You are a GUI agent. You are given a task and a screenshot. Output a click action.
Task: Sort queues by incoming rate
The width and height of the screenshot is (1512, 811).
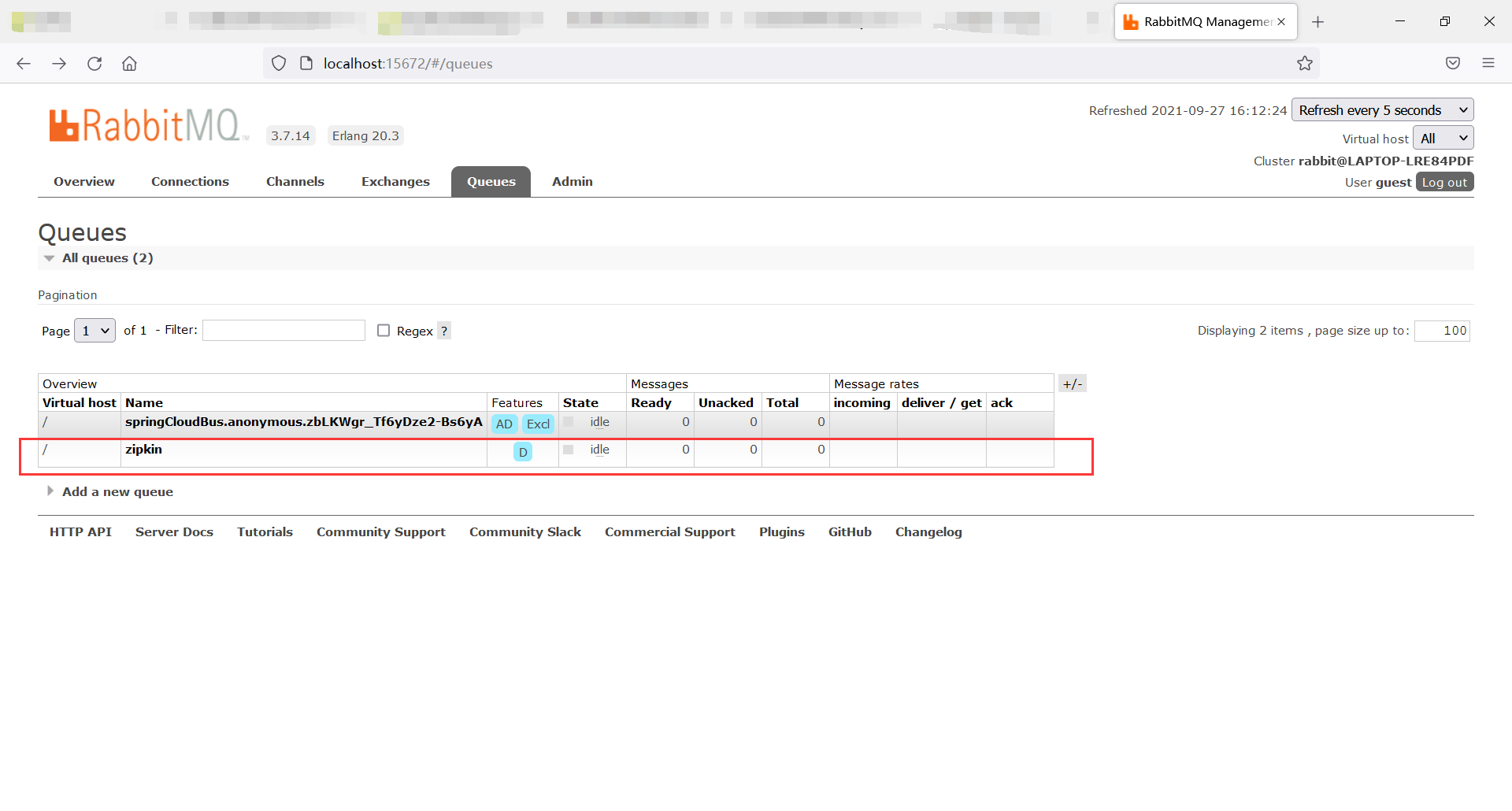coord(862,403)
